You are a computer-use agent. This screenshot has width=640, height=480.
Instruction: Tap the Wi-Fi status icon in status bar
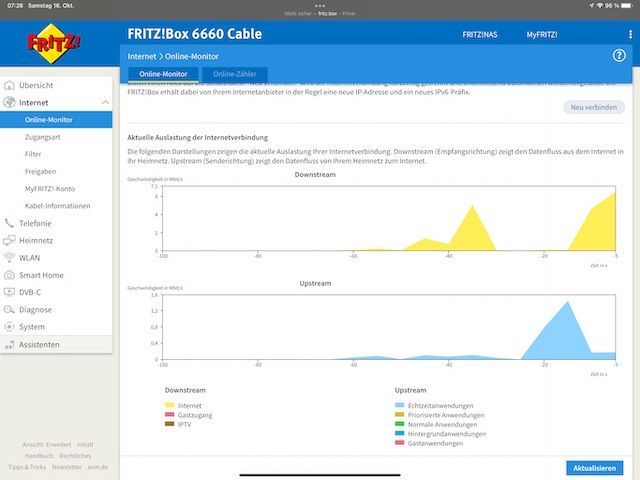(x=600, y=6)
